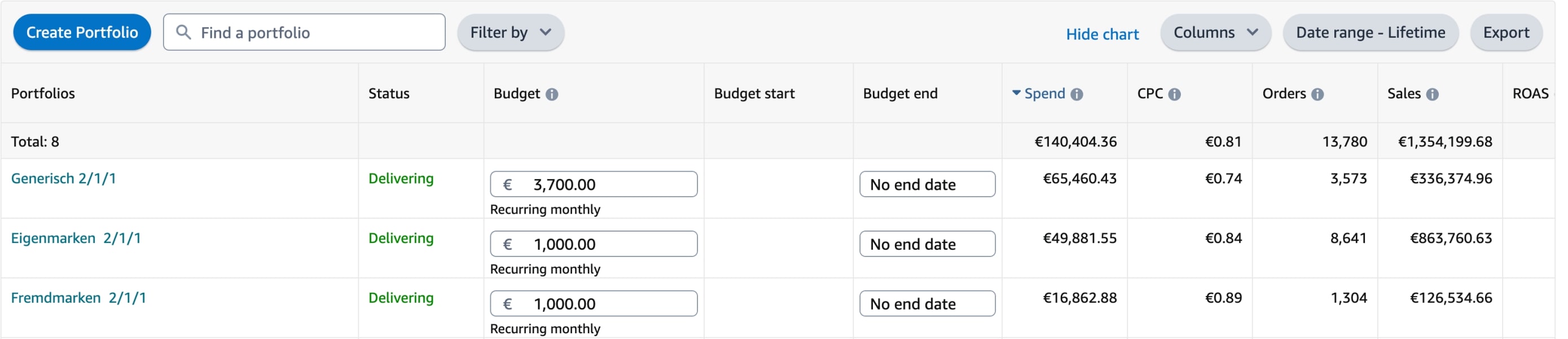Click the Orders column info icon

(x=1318, y=94)
